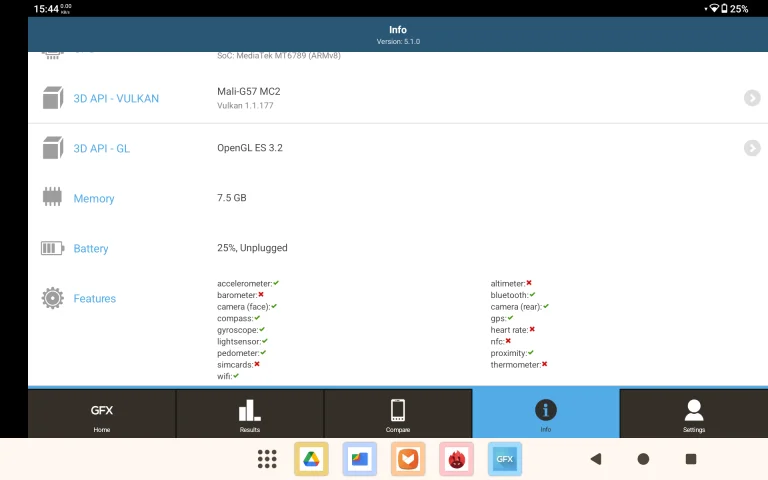768x480 pixels.
Task: Select the Battery label
Action: 91,248
